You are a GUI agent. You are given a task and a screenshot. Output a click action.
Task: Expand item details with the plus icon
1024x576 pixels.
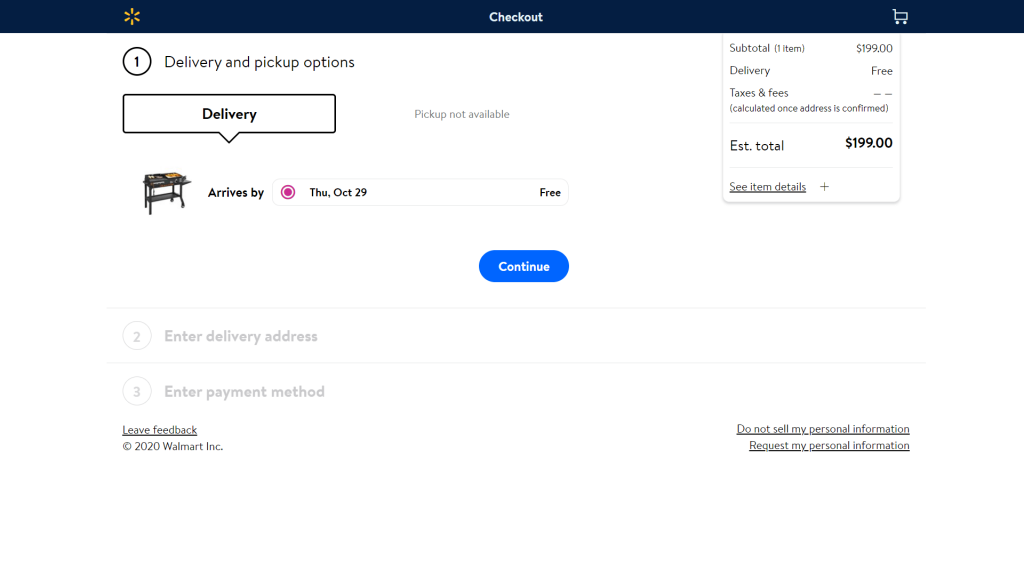click(x=824, y=187)
